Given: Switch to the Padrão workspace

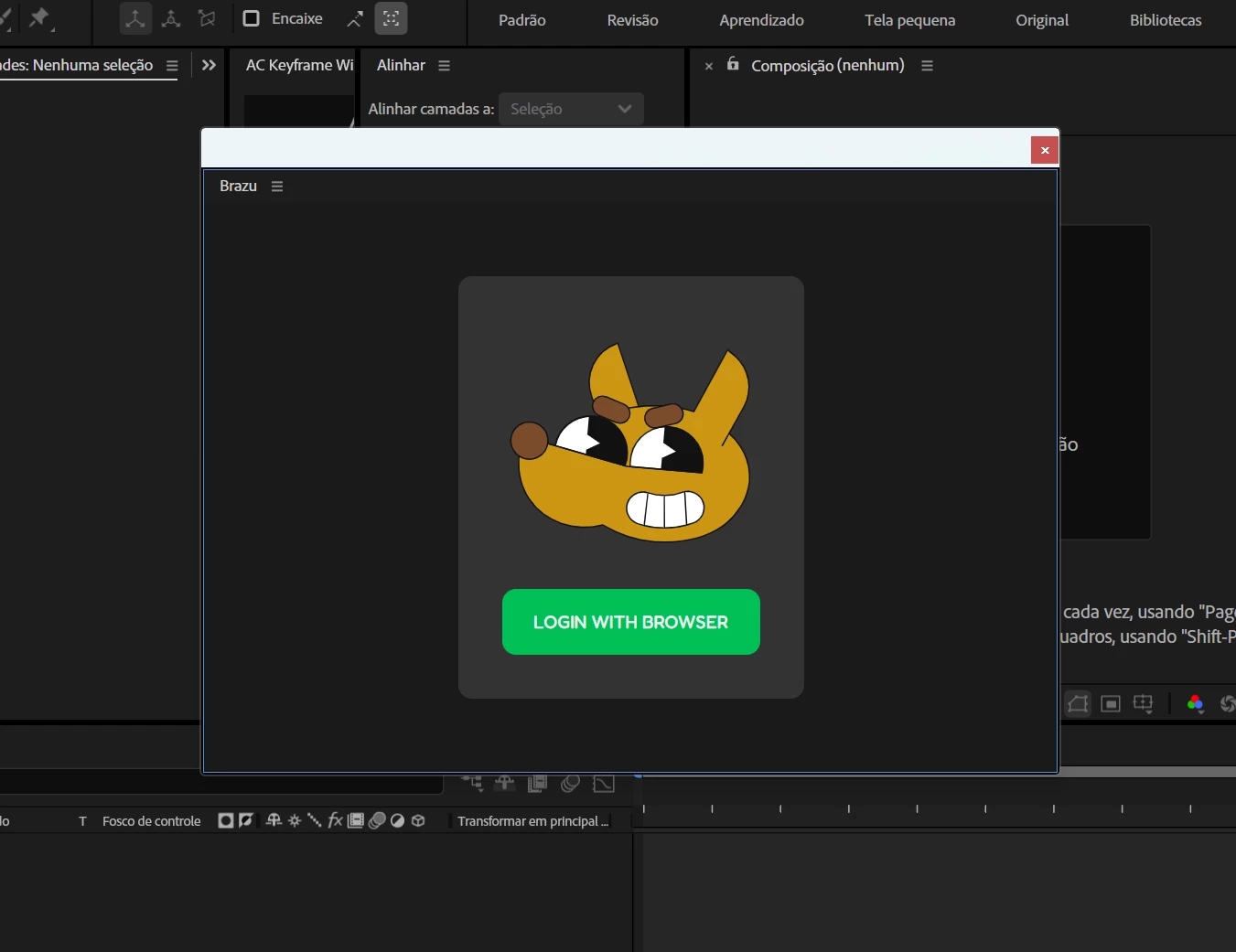Looking at the screenshot, I should 522,20.
